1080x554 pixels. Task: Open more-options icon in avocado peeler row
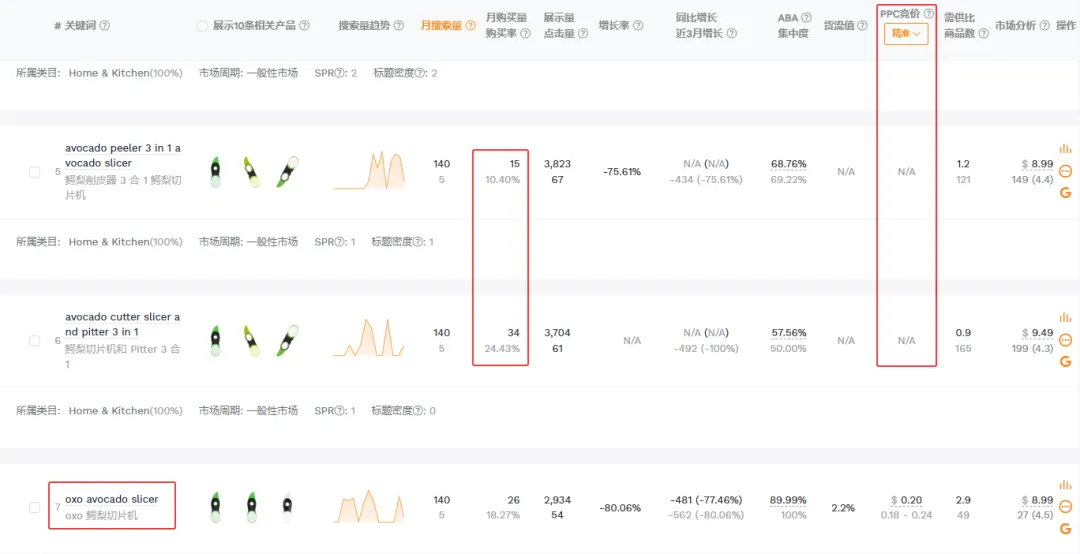pyautogui.click(x=1066, y=170)
